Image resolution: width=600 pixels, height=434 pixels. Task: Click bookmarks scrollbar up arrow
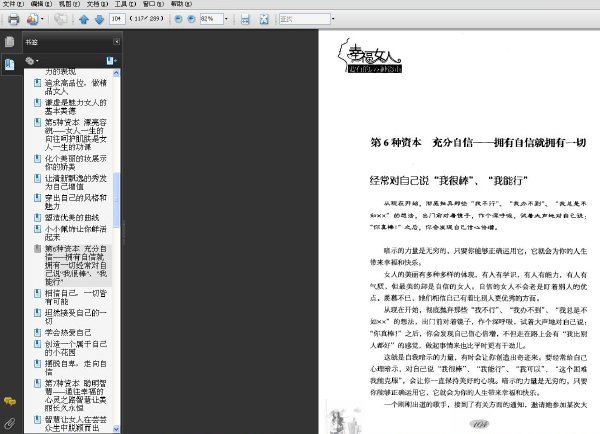click(x=116, y=73)
